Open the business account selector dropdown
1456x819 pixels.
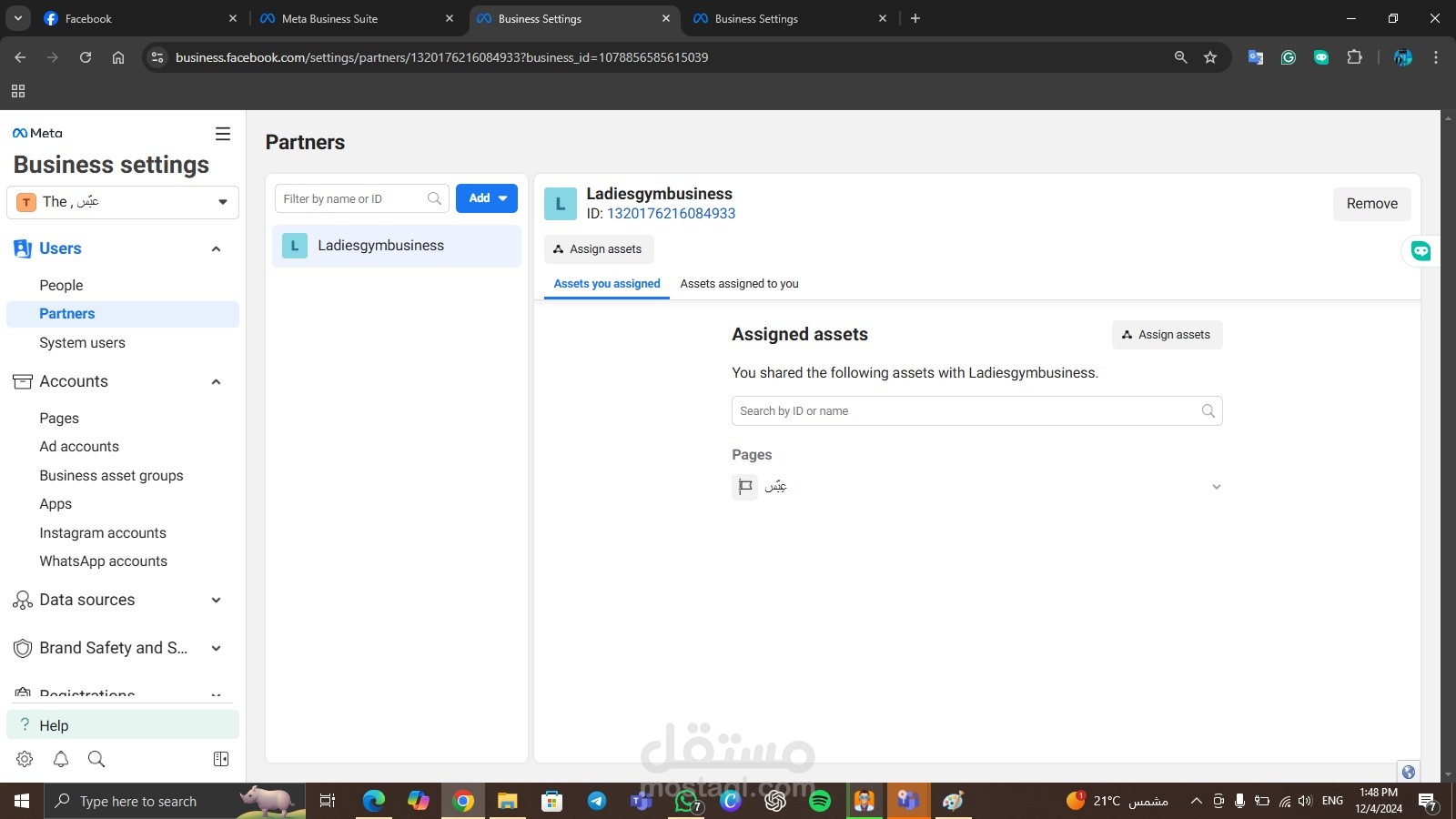[x=123, y=202]
